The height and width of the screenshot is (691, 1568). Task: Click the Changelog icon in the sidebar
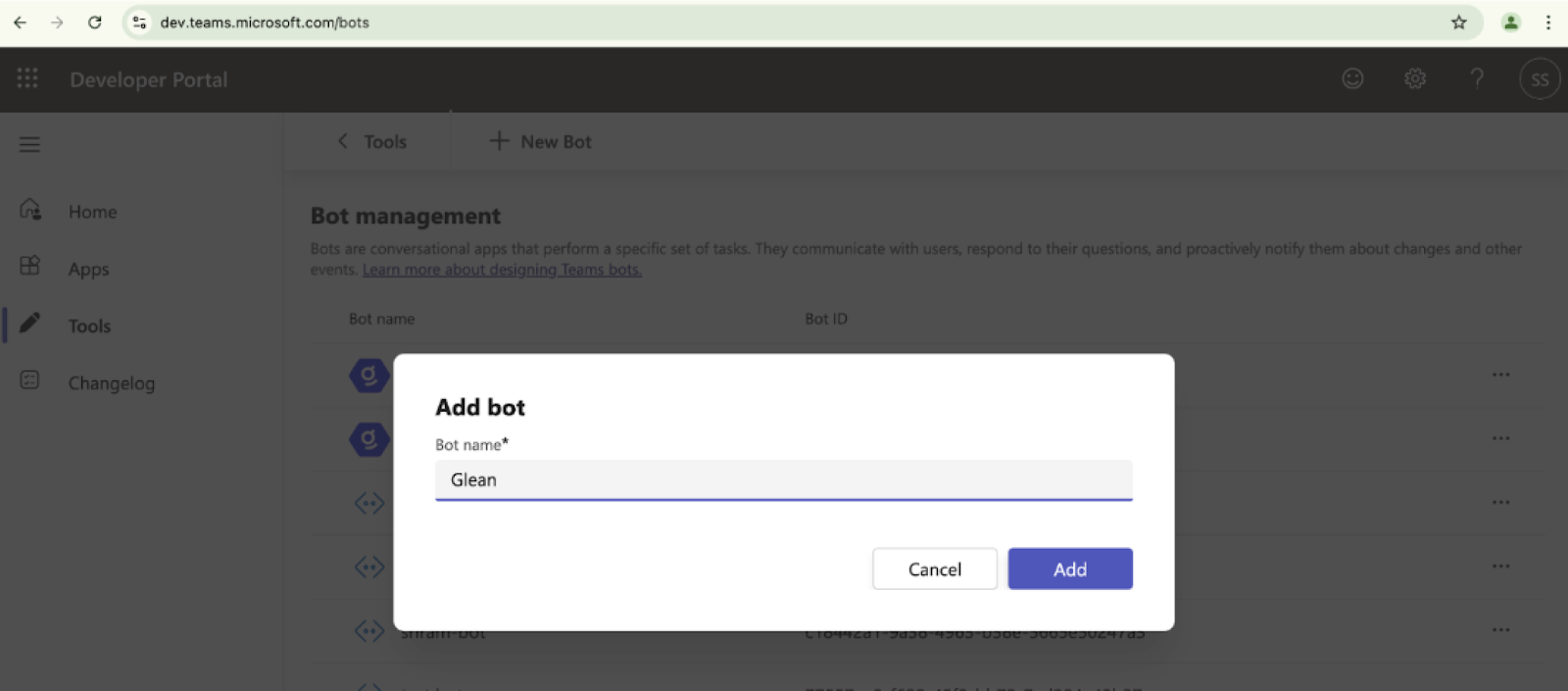[30, 380]
